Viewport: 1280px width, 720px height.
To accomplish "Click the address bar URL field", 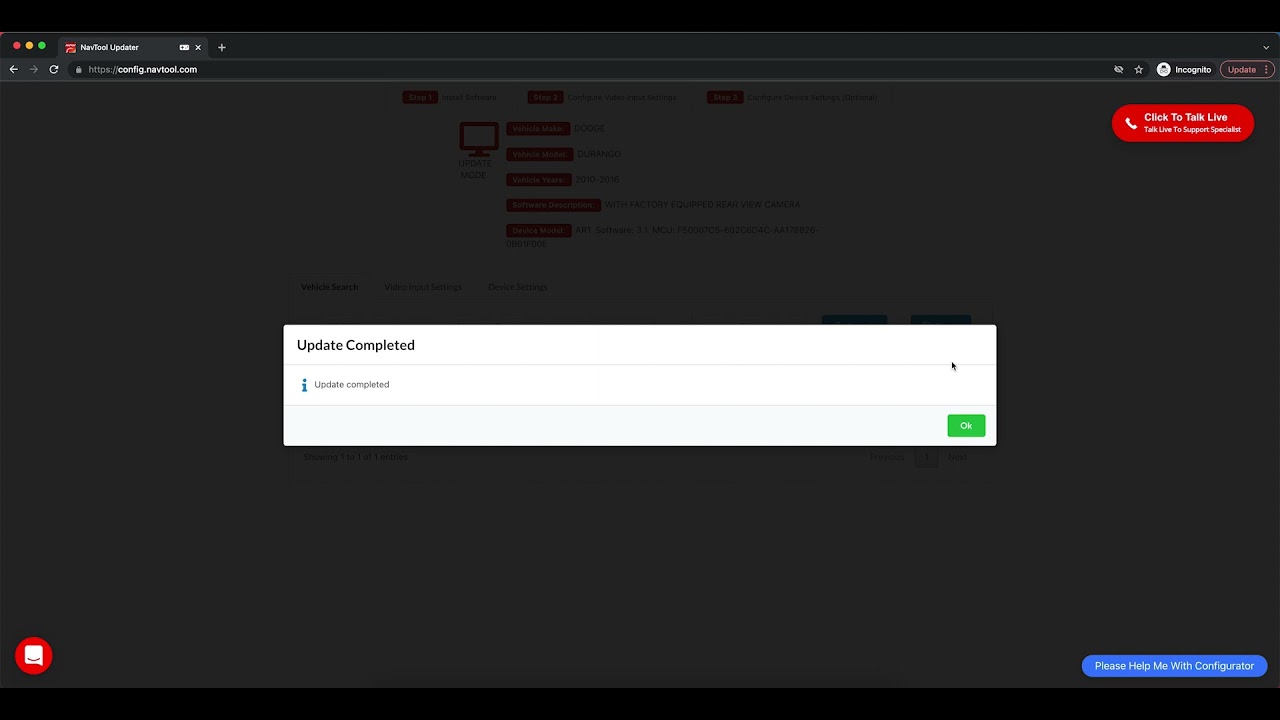I will [590, 70].
